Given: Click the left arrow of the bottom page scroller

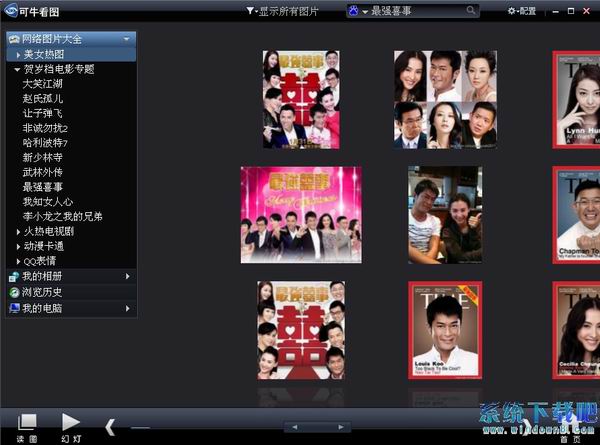Looking at the screenshot, I should pyautogui.click(x=294, y=427).
